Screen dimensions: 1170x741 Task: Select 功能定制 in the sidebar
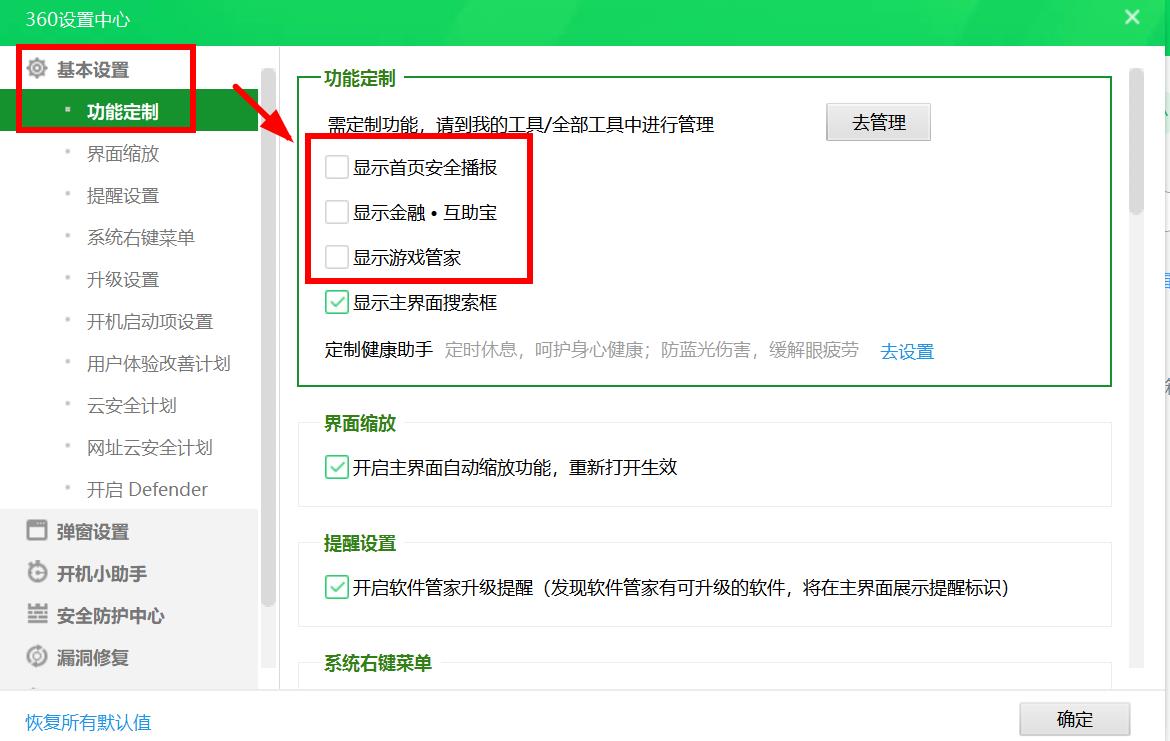click(x=129, y=111)
